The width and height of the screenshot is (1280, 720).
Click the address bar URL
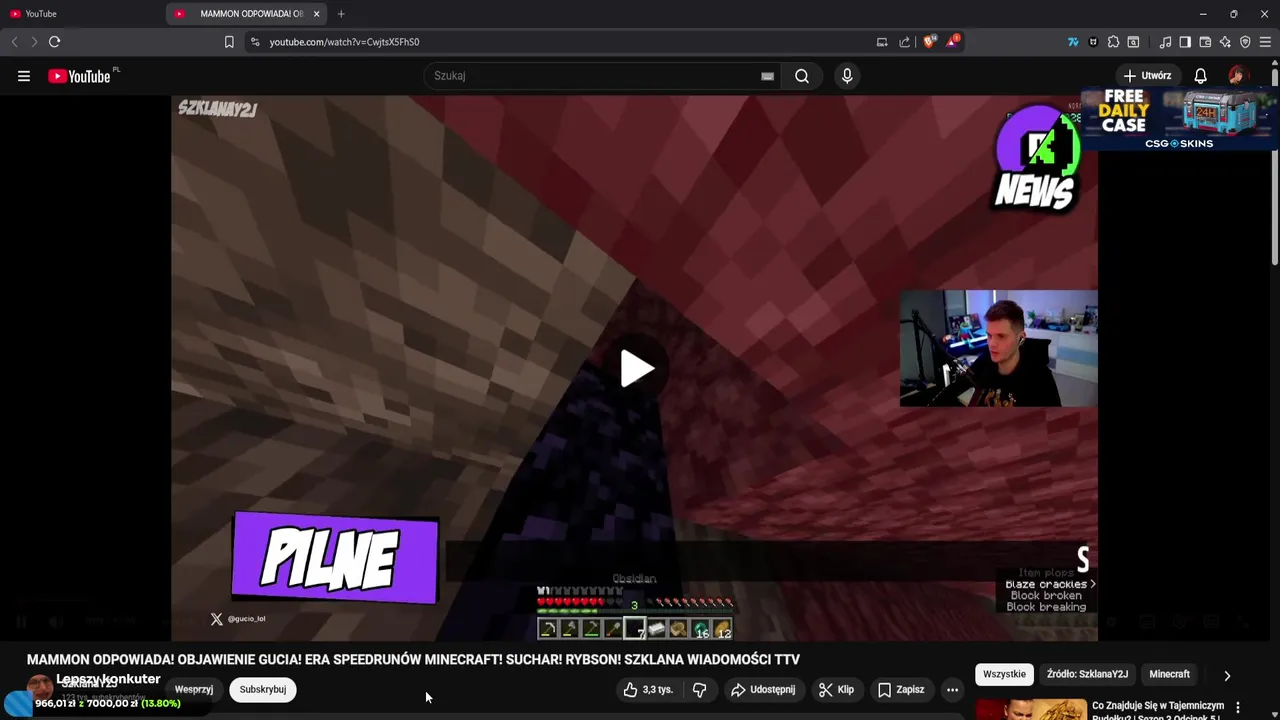pyautogui.click(x=344, y=42)
